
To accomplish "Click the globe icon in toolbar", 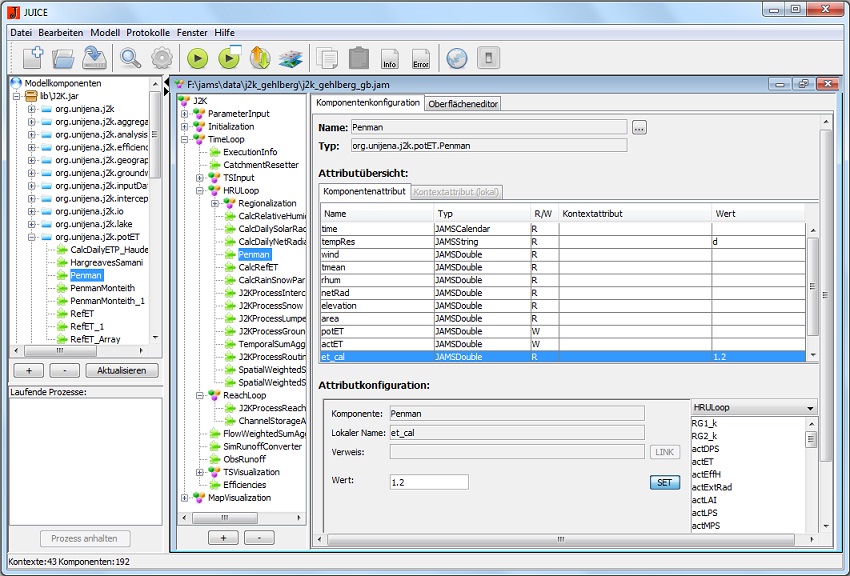I will (456, 58).
